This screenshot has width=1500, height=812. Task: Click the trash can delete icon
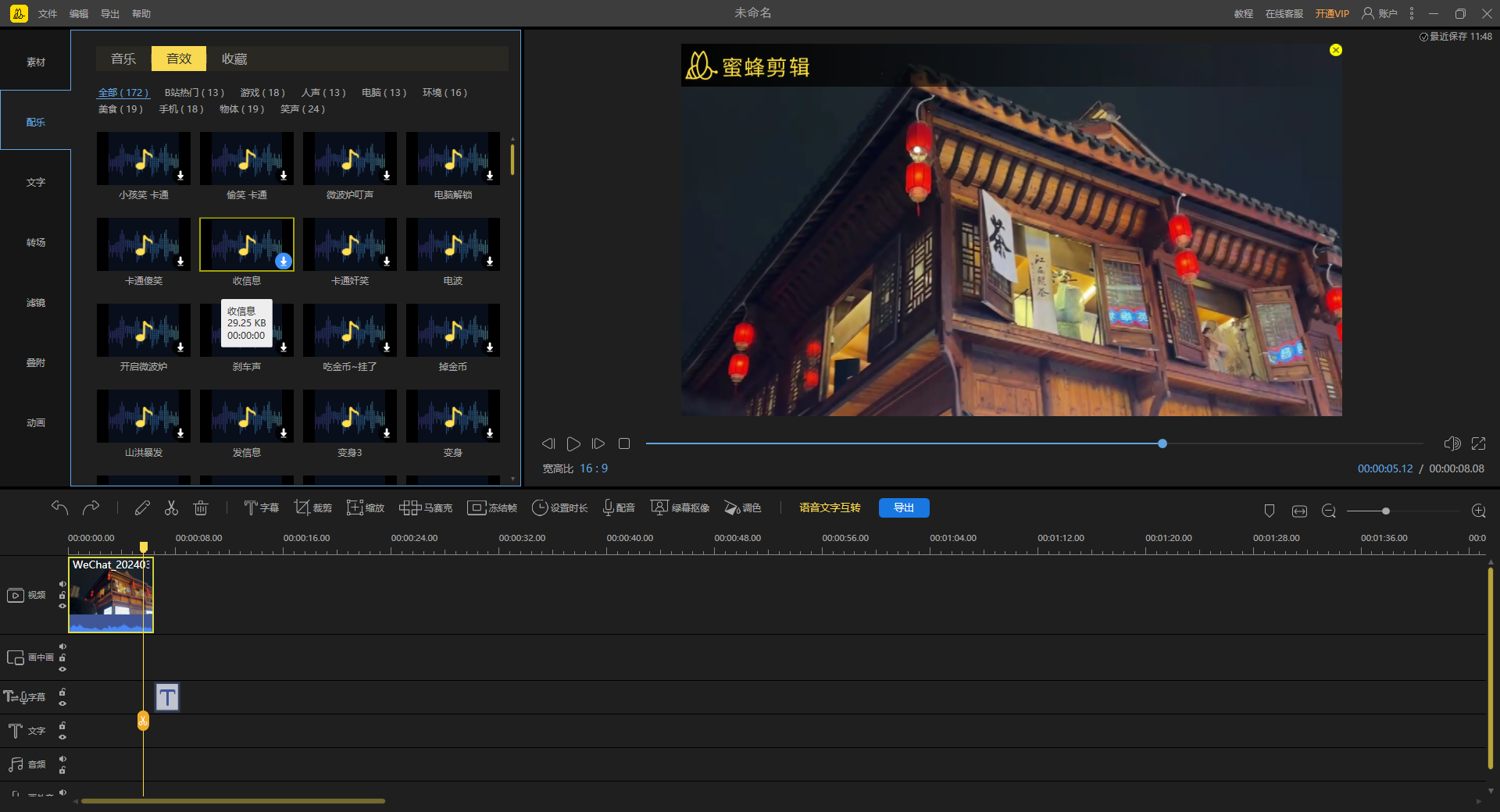201,508
